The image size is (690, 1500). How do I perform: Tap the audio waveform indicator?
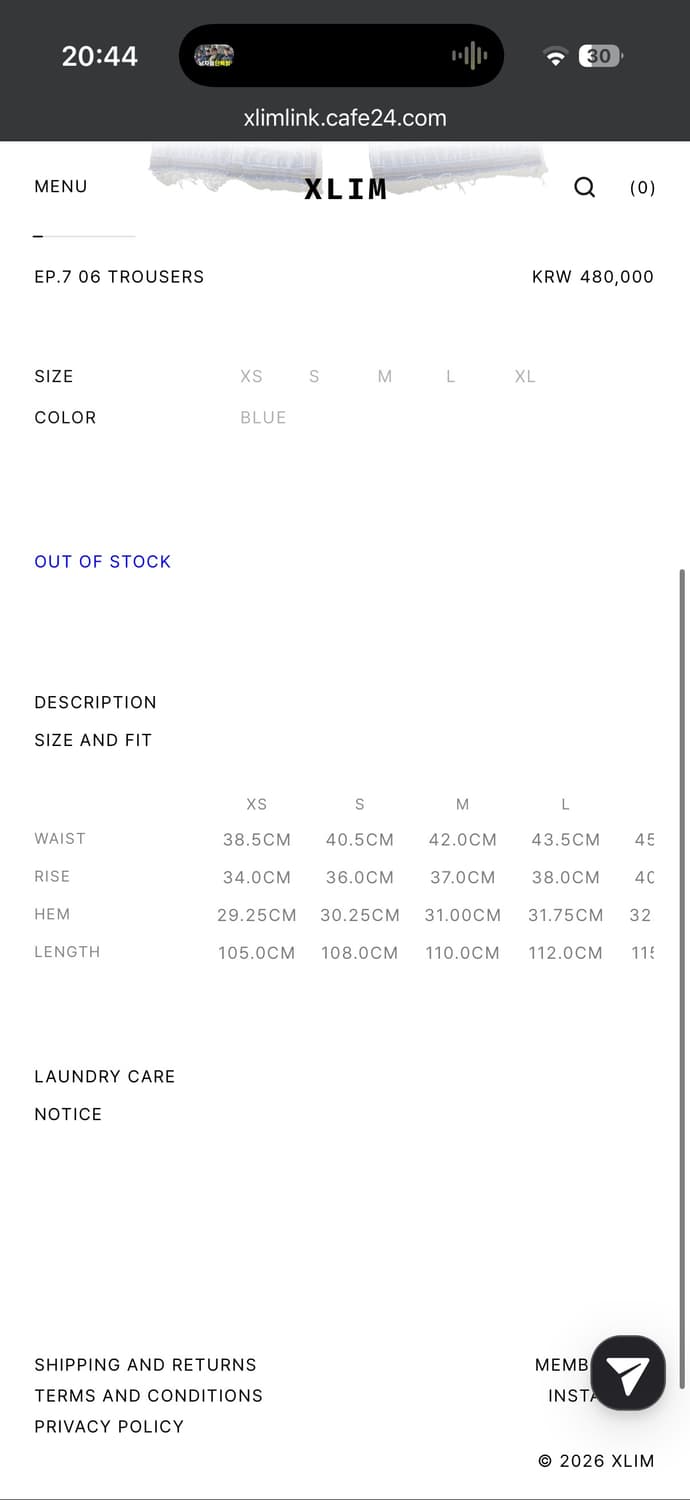469,56
